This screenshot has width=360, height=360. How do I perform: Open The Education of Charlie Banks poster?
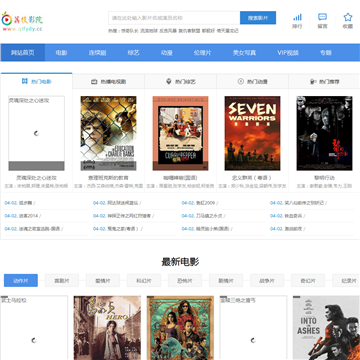108,133
